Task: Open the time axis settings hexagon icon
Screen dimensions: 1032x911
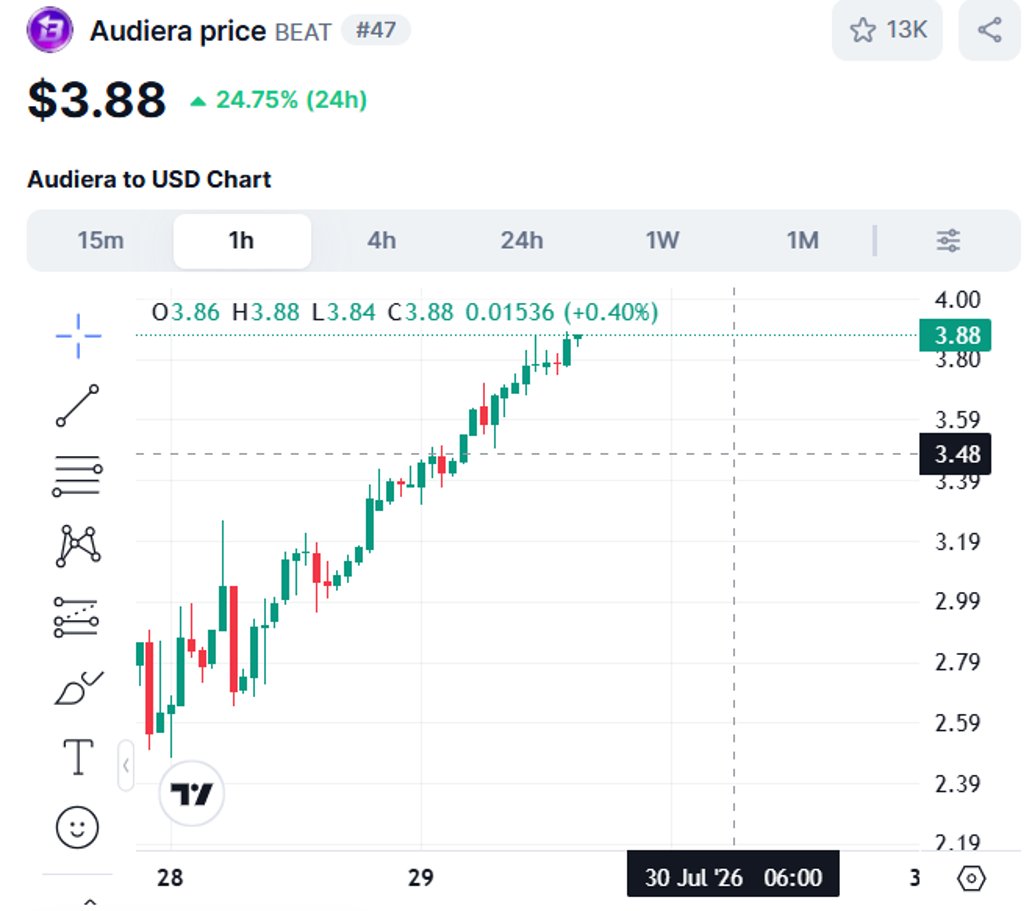Action: point(971,878)
